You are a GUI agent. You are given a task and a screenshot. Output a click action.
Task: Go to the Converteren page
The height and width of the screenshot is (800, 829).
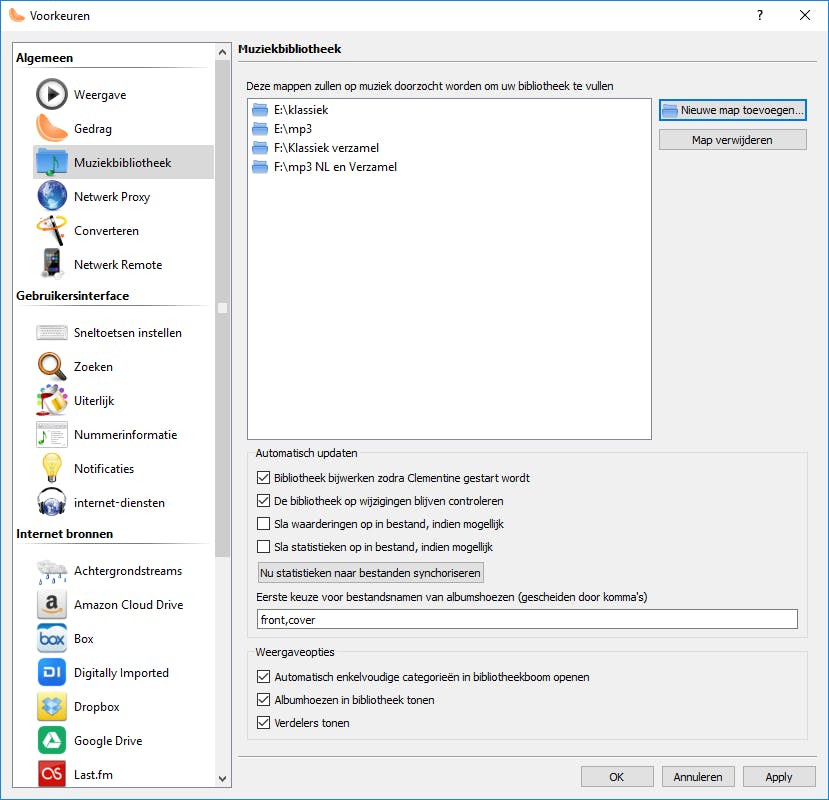[124, 230]
